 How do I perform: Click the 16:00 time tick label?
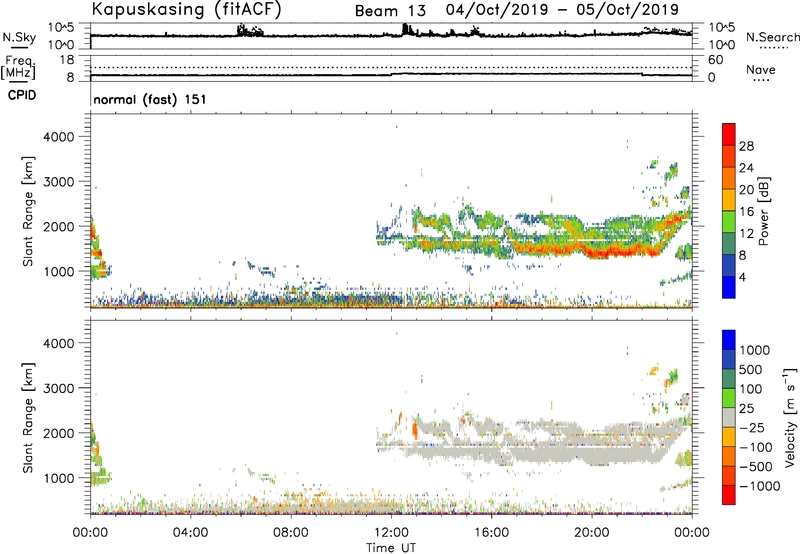(x=491, y=533)
